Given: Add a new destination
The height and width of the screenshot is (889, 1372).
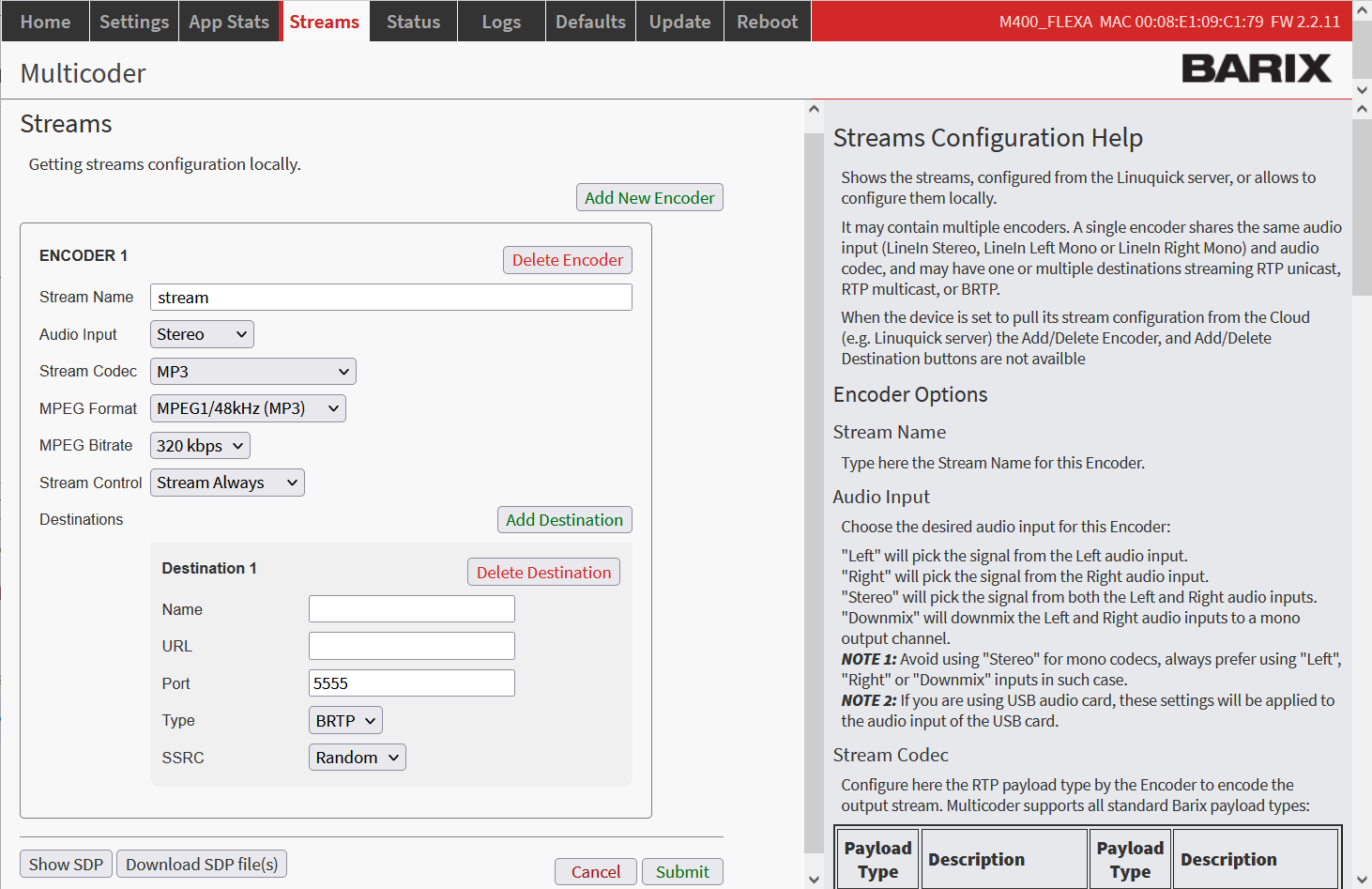Looking at the screenshot, I should 564,520.
